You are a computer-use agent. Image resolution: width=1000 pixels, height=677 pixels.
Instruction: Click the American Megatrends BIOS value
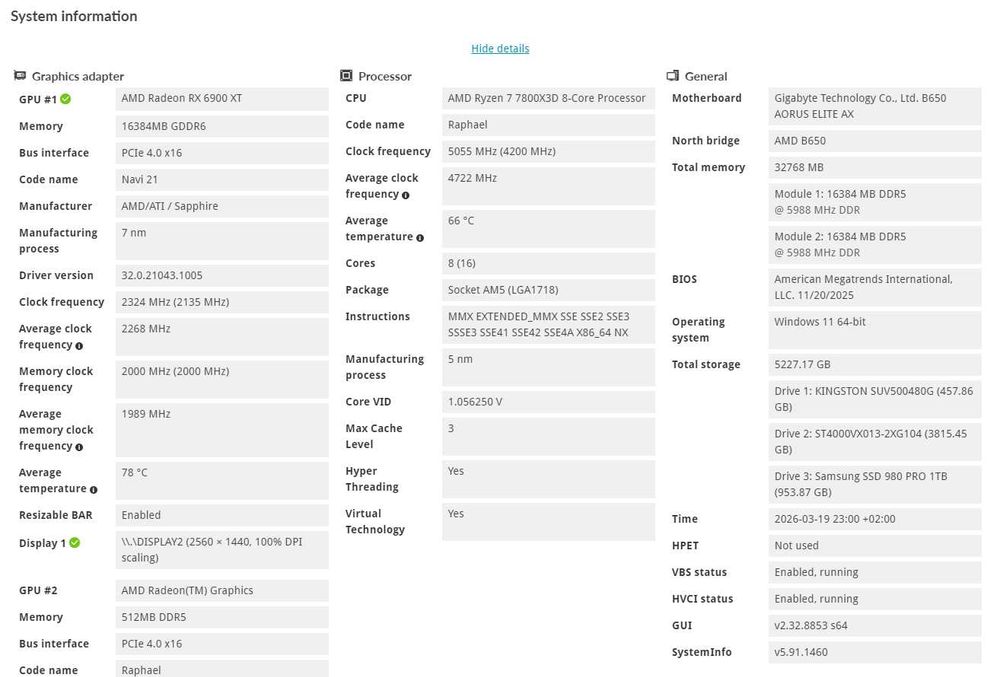coord(875,288)
